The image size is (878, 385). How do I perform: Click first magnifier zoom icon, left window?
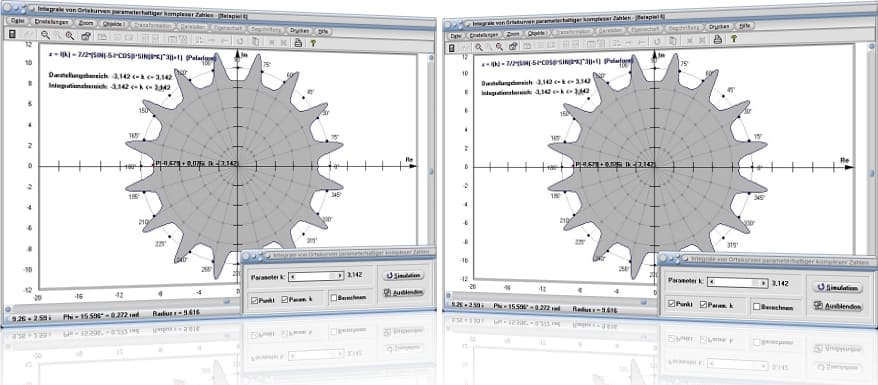(45, 35)
